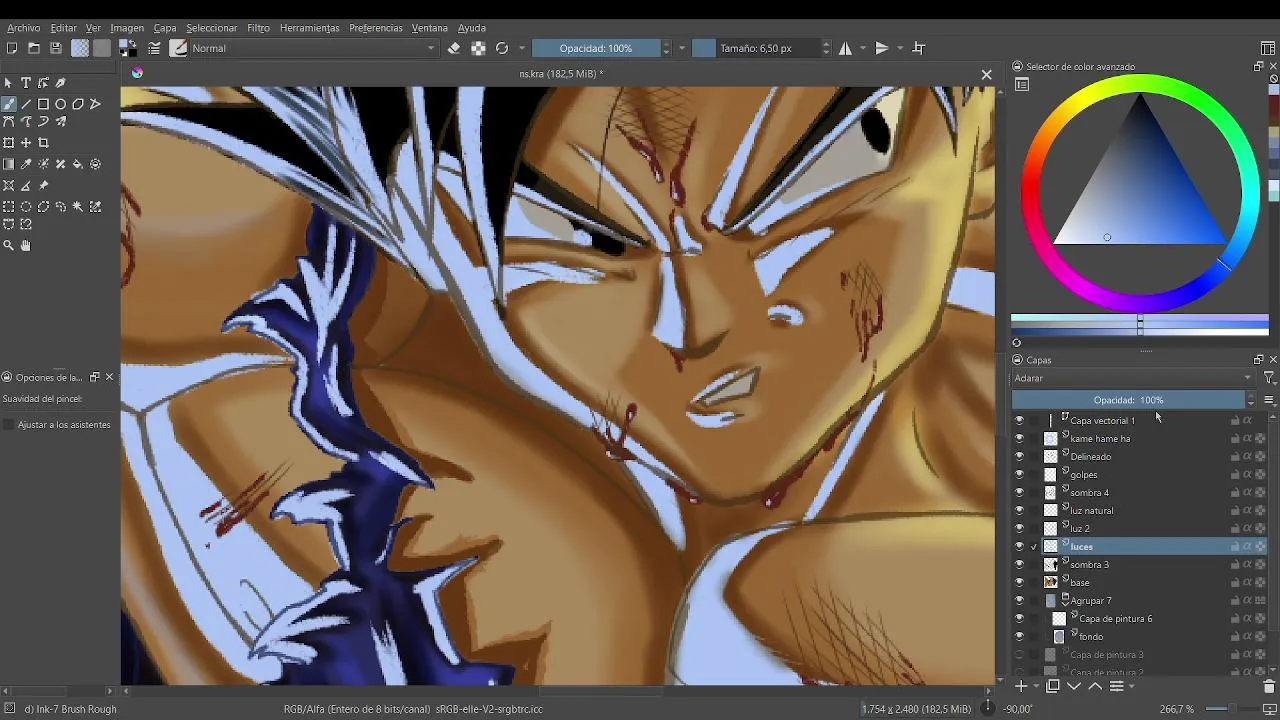Open the Filtro menu
The height and width of the screenshot is (720, 1280).
point(258,28)
